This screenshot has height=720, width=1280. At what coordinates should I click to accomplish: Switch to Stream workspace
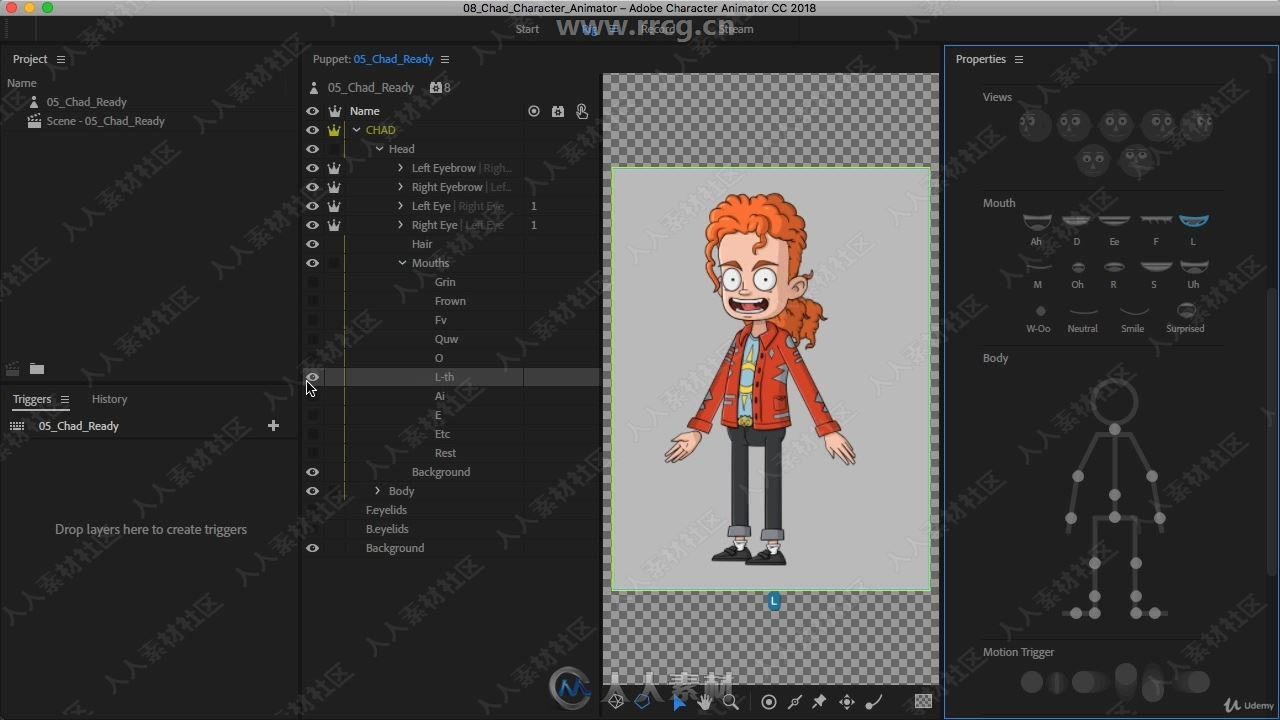tap(736, 29)
